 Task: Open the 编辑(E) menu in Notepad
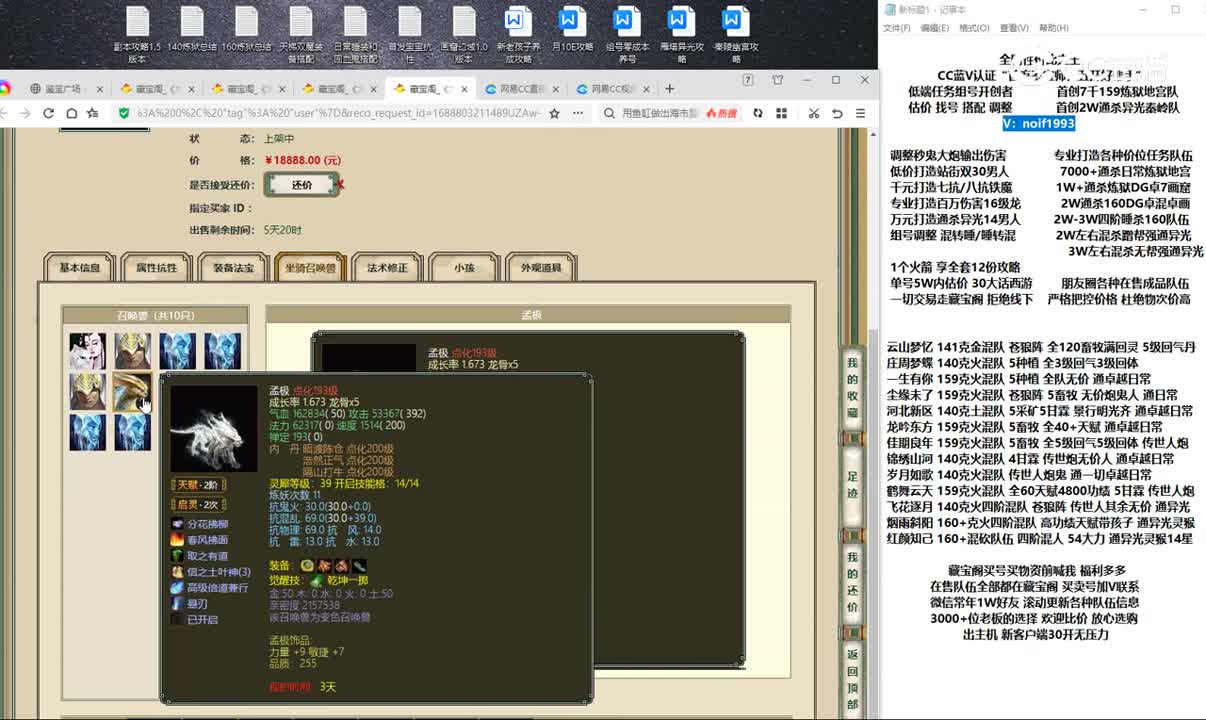[936, 28]
